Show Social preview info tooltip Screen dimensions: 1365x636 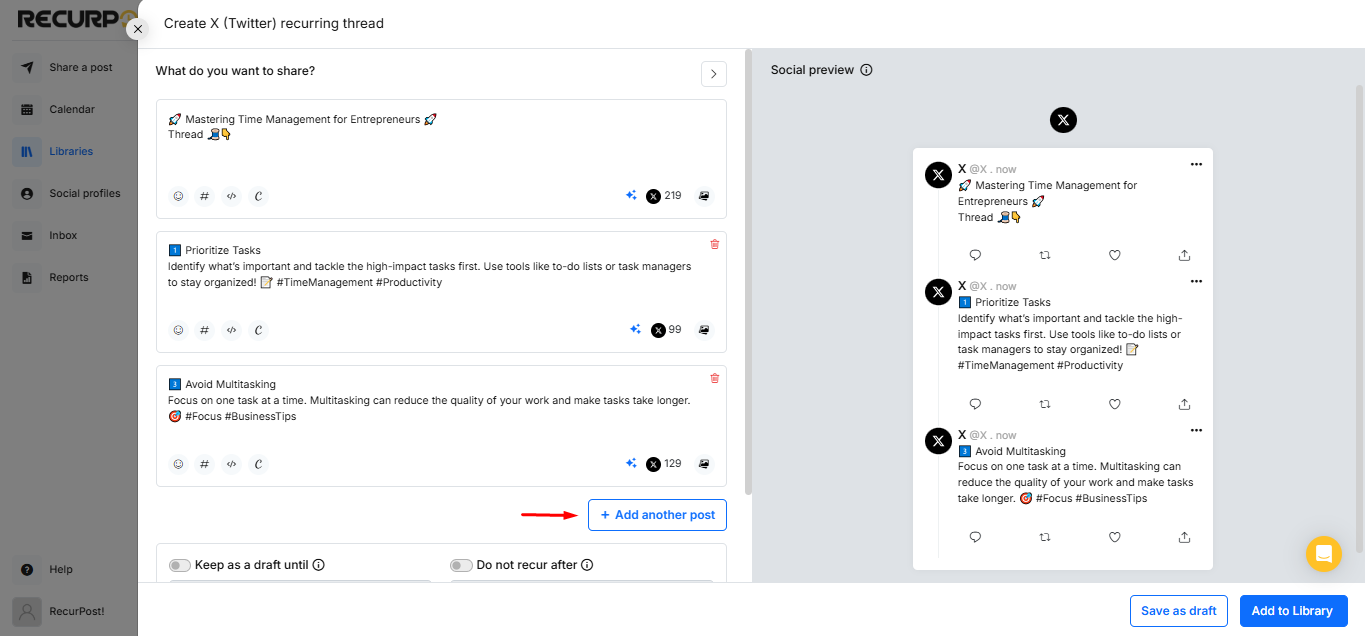866,70
